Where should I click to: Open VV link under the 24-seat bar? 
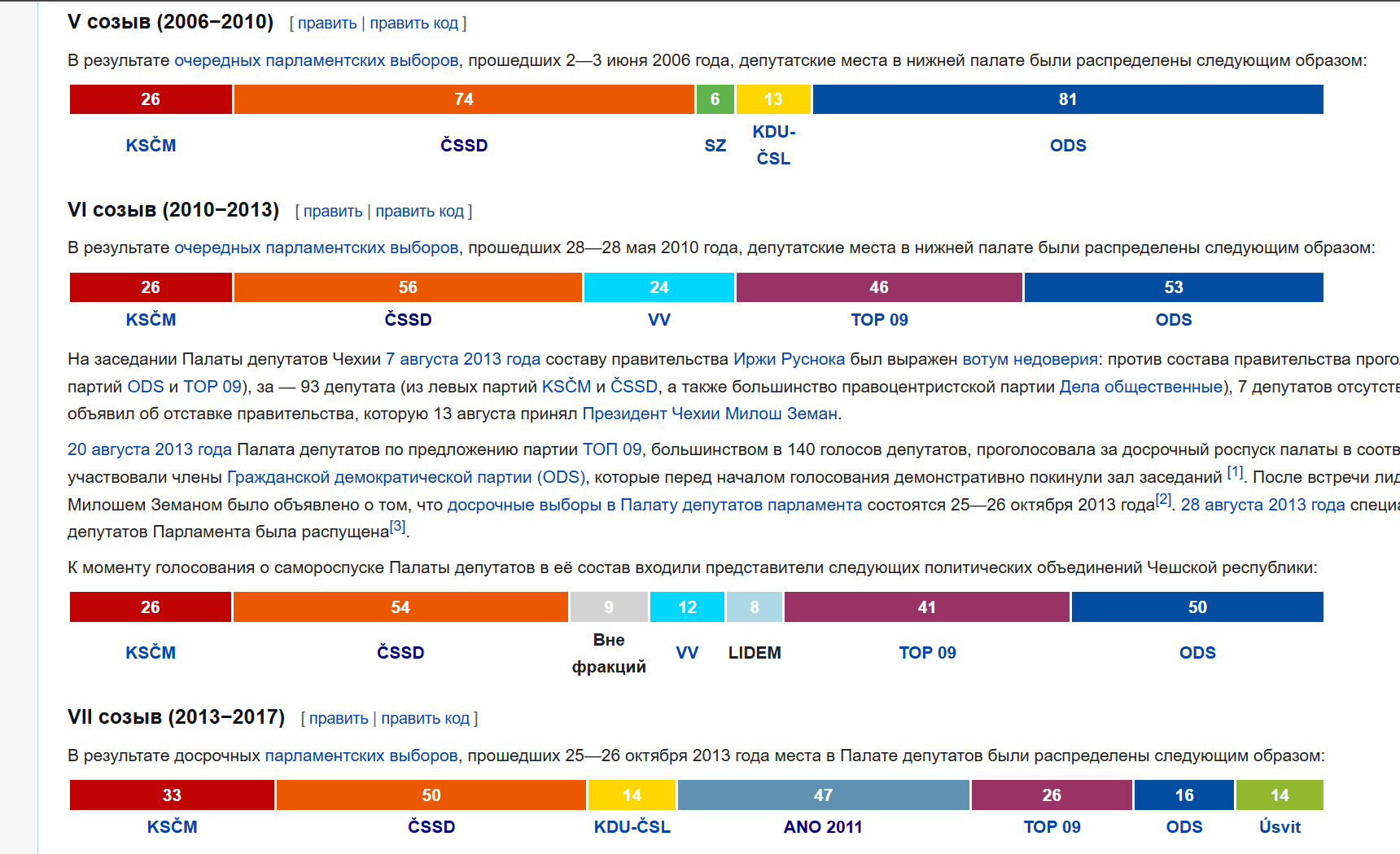click(x=659, y=320)
